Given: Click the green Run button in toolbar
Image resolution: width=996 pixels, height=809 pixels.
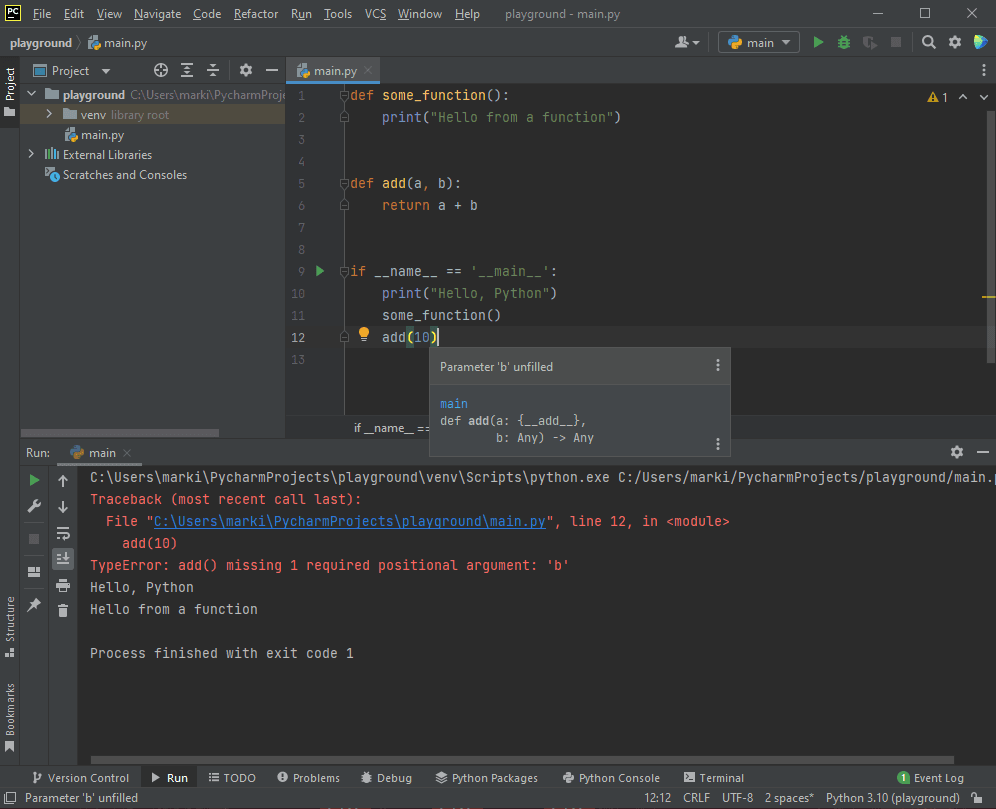Looking at the screenshot, I should (818, 42).
